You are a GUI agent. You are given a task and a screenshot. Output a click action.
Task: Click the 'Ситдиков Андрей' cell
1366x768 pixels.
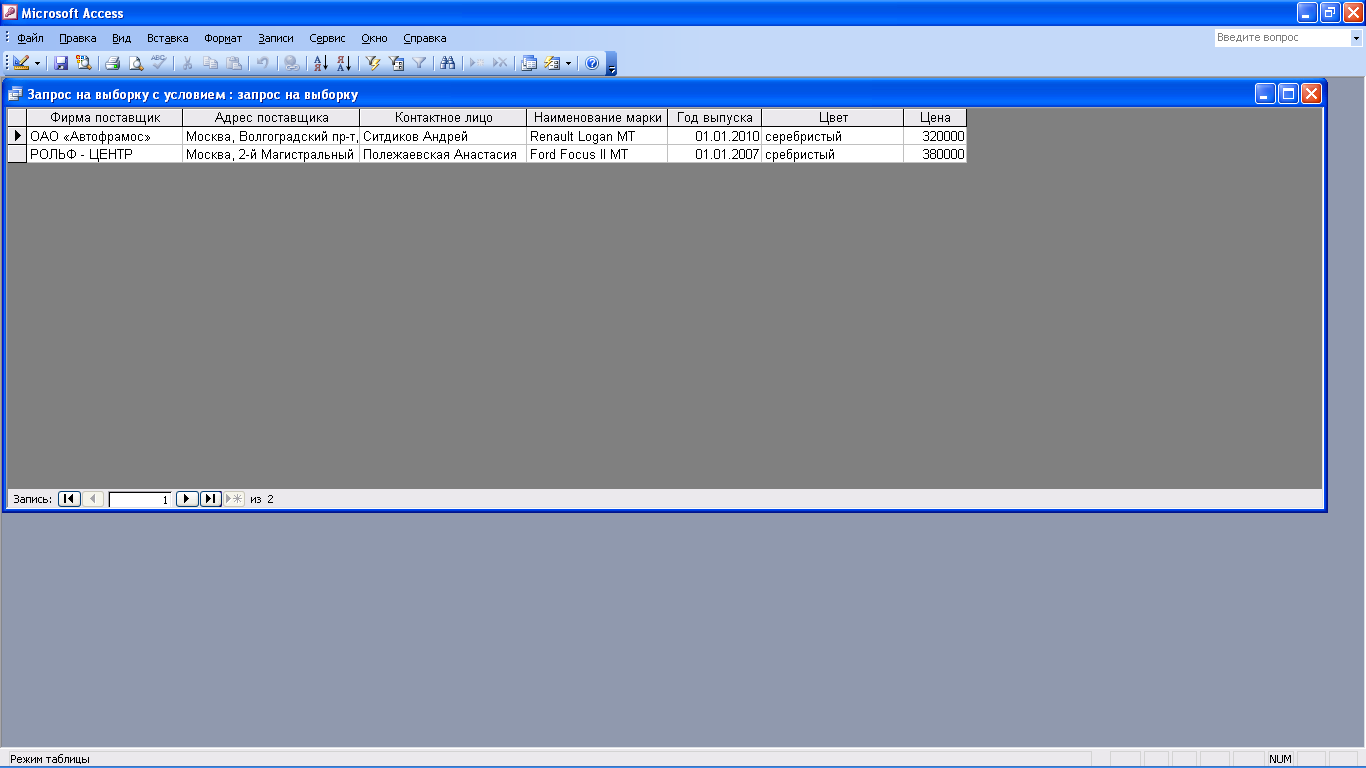click(443, 136)
